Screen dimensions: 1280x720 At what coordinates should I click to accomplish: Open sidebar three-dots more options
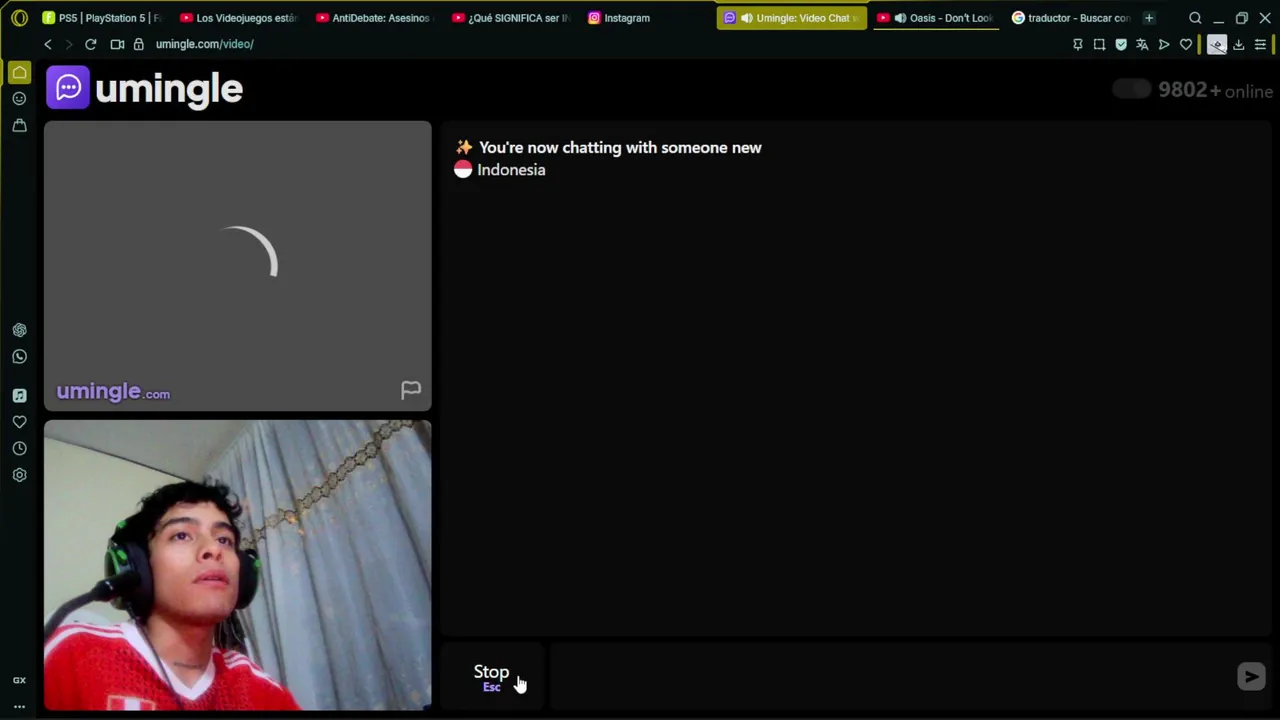pyautogui.click(x=19, y=706)
